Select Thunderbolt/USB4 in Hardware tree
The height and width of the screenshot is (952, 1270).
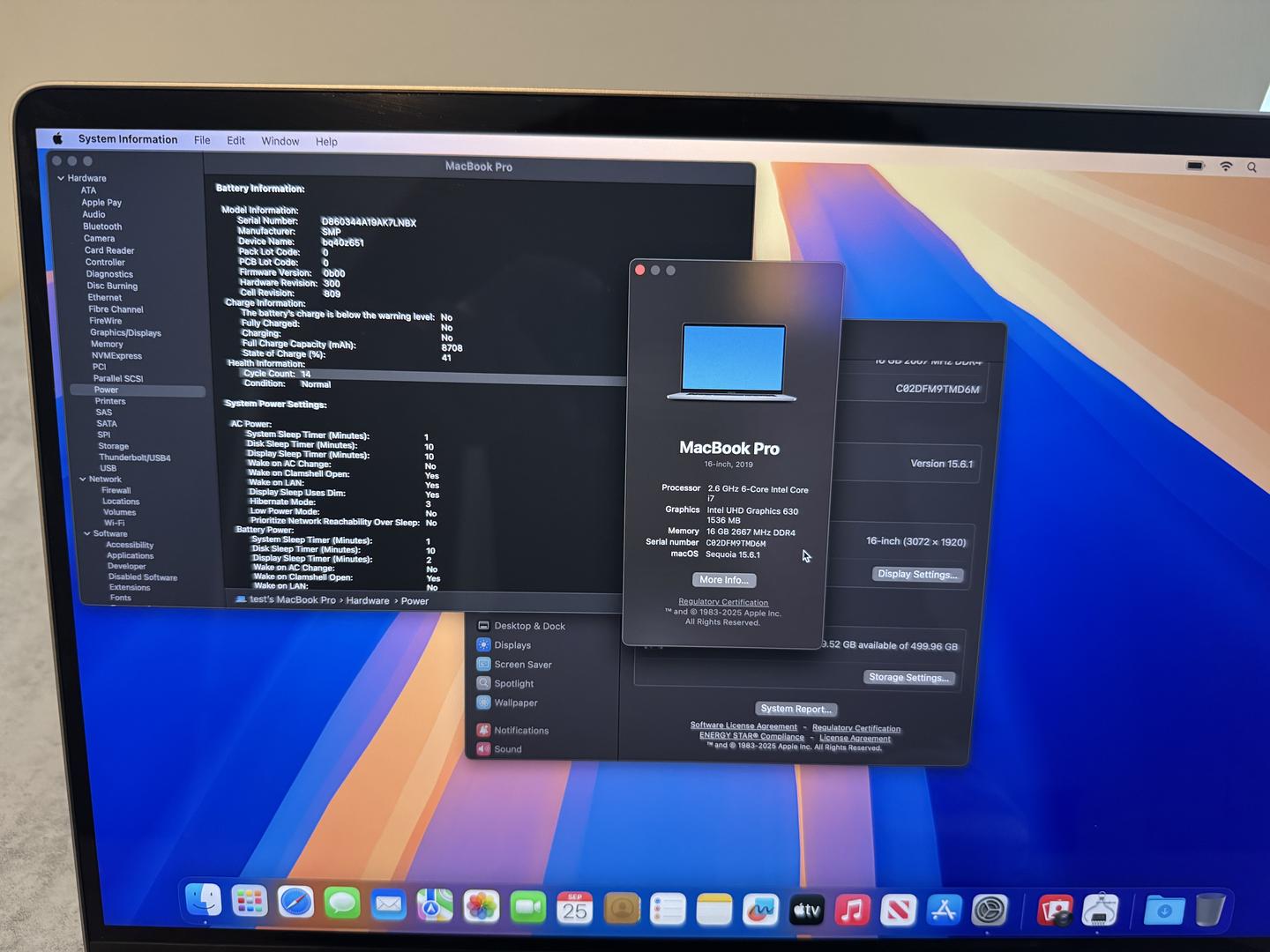pos(135,457)
